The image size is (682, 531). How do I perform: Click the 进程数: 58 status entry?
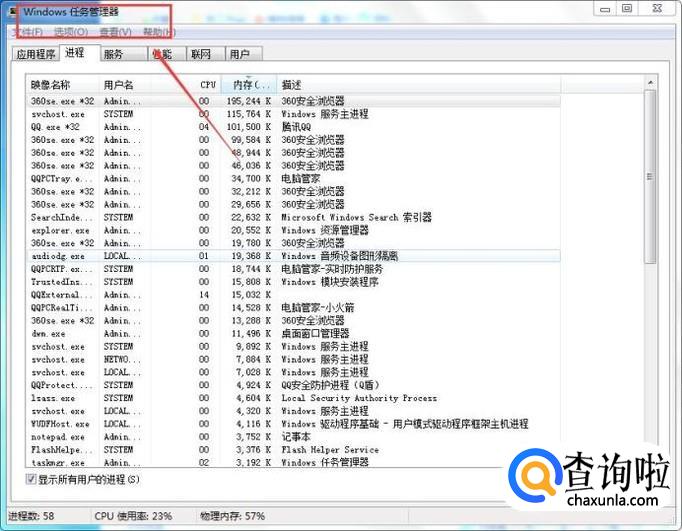[x=31, y=516]
